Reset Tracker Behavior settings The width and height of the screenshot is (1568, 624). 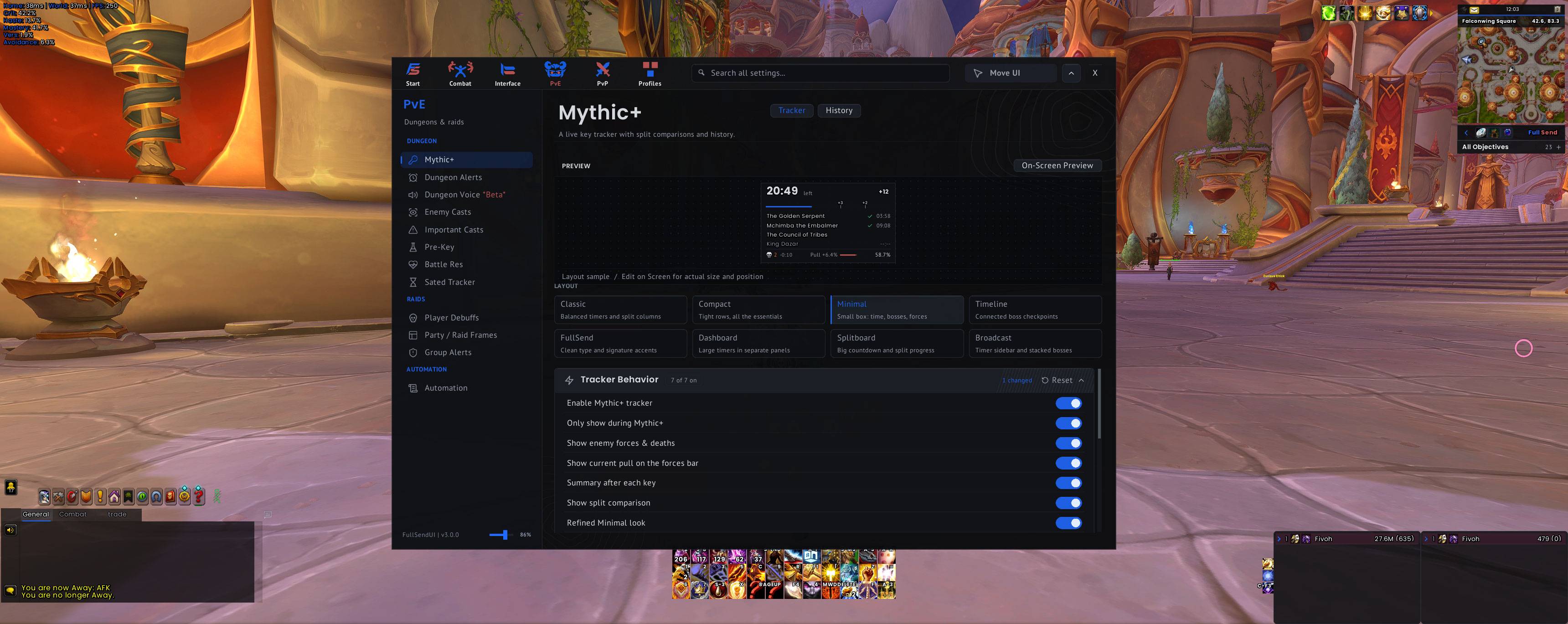point(1057,380)
